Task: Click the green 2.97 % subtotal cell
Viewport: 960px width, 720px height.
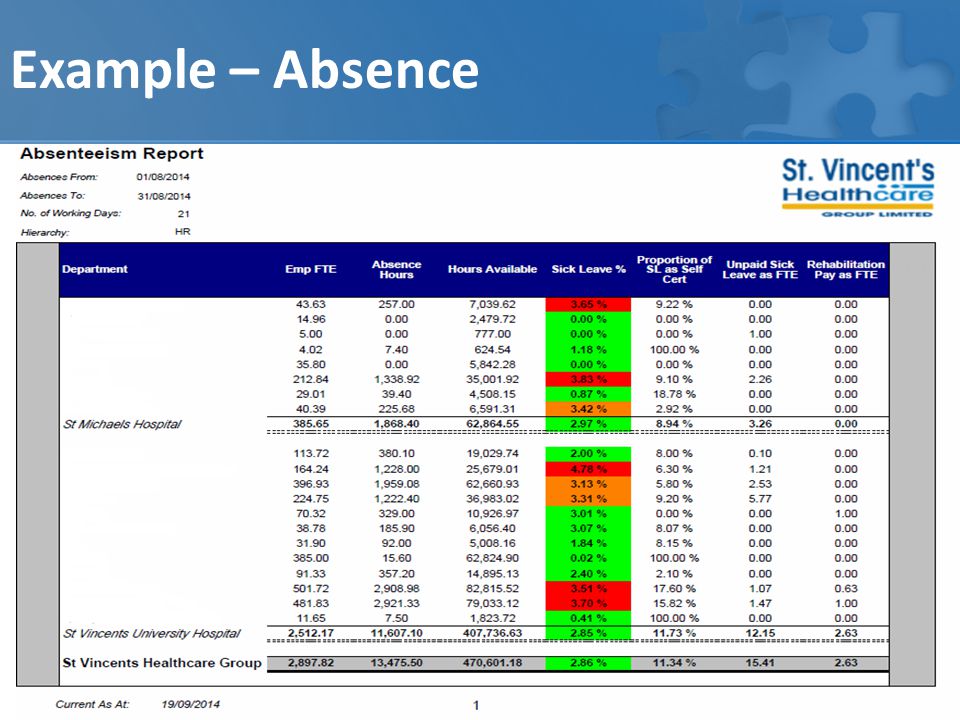Action: [588, 424]
